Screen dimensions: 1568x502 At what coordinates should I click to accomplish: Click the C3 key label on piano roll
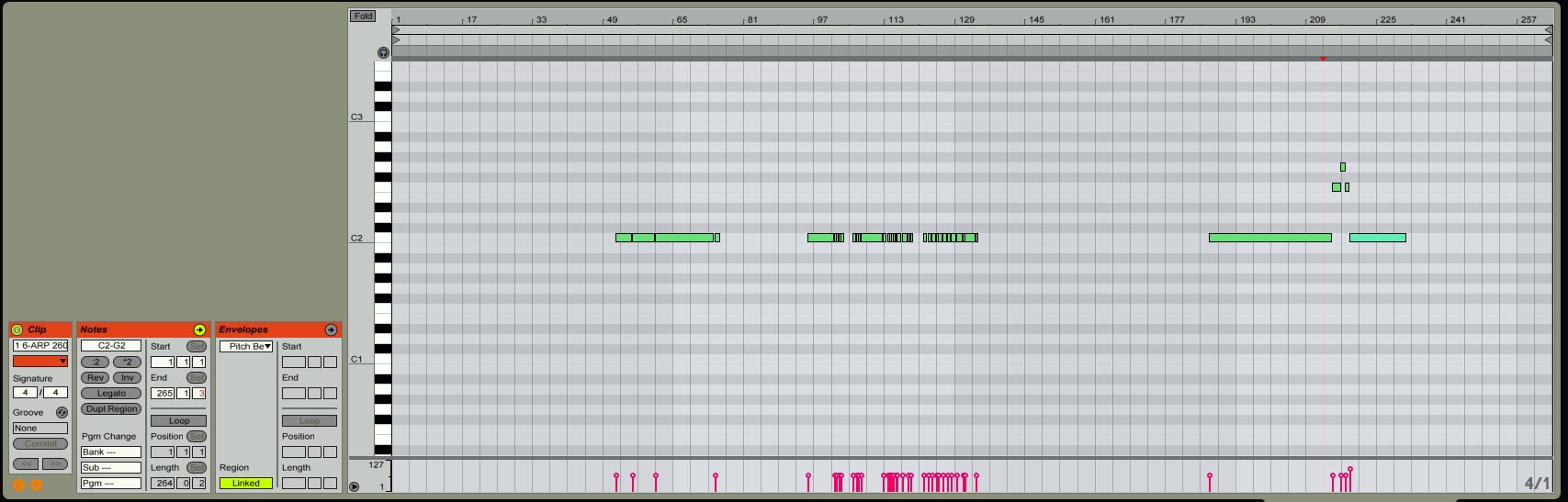coord(356,117)
